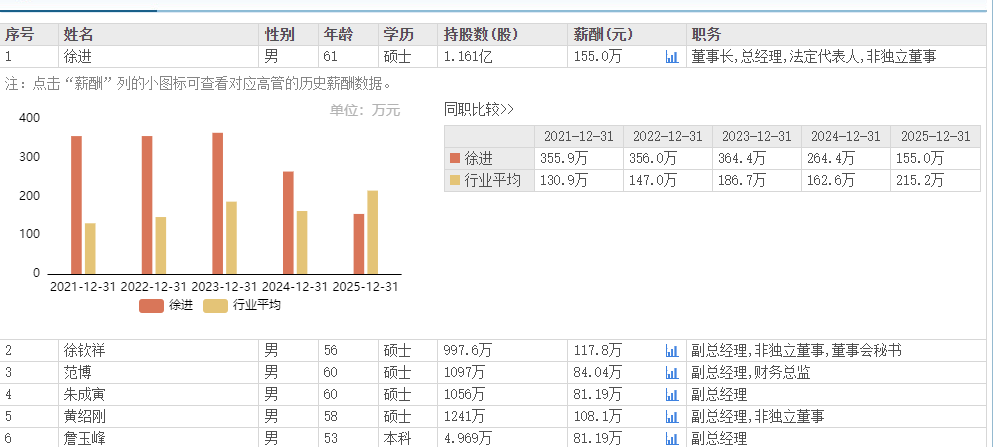
Task: Select the name 詹玉峰
Action: click(x=84, y=438)
